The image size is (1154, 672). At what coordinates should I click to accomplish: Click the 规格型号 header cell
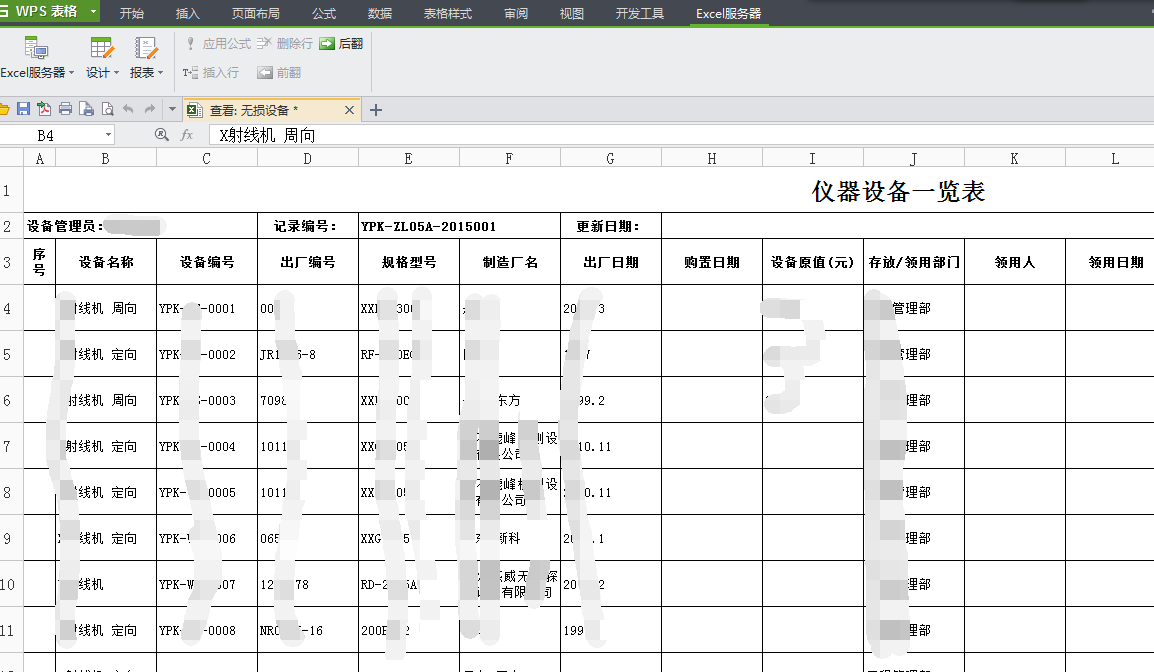[409, 262]
